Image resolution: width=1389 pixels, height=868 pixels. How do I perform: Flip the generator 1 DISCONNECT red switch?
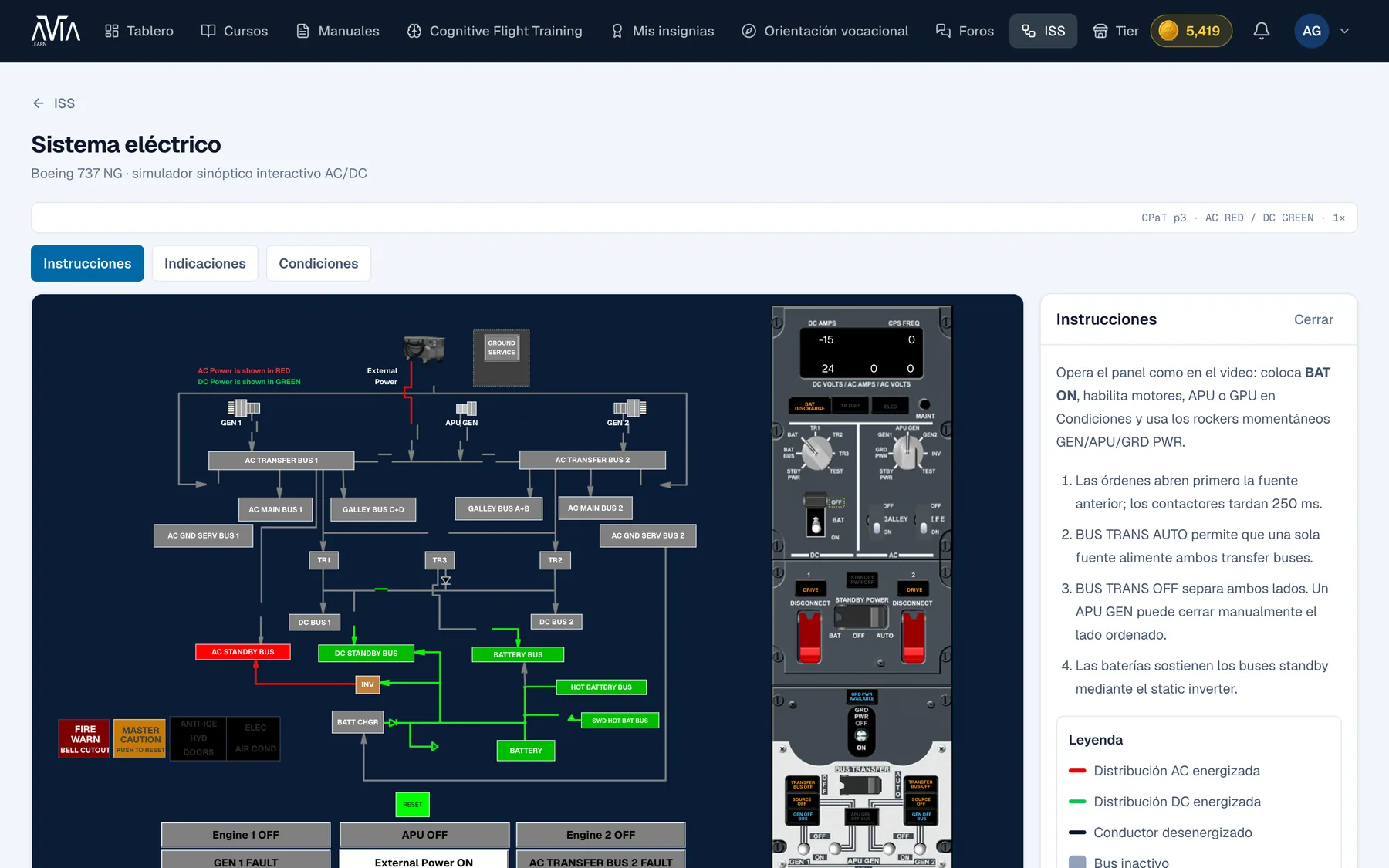[809, 636]
